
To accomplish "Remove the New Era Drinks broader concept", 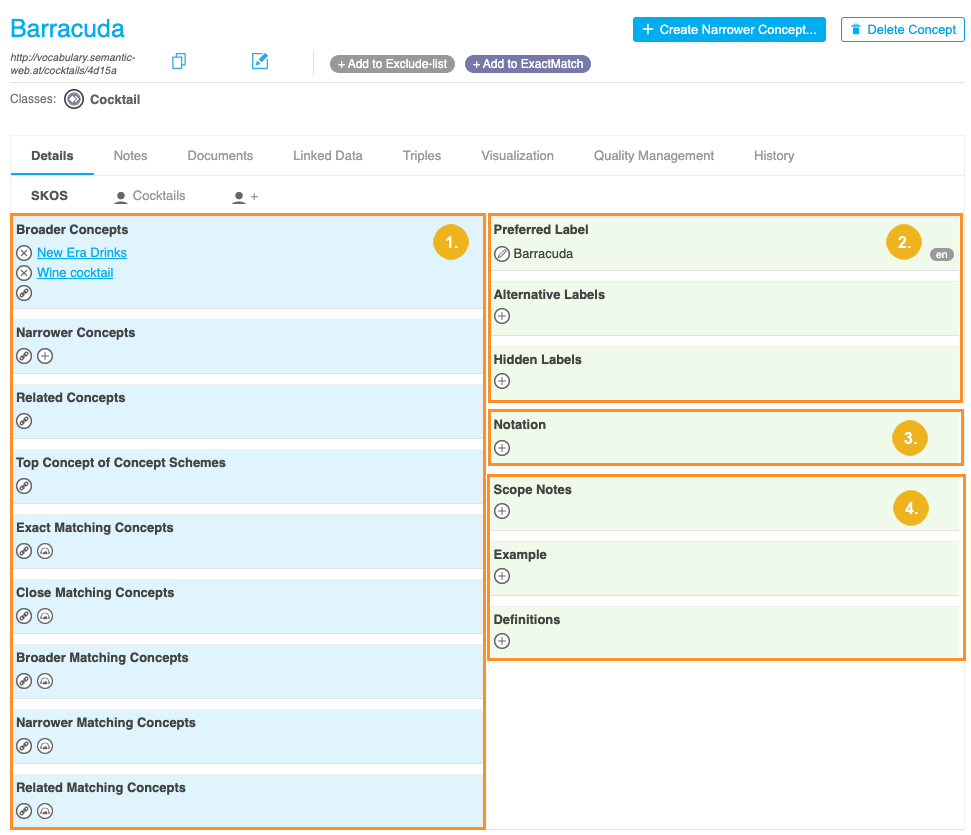I will 24,253.
